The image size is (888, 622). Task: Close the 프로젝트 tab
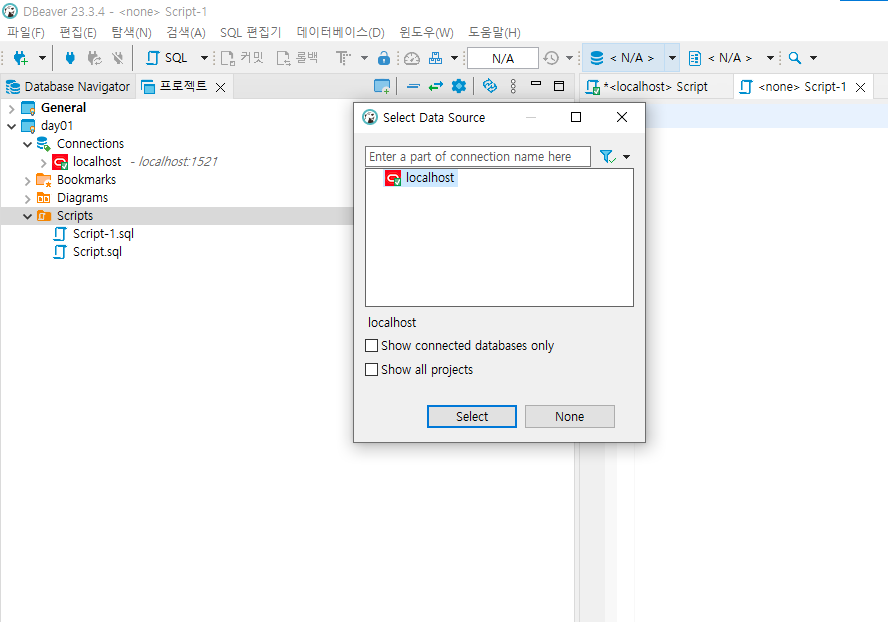point(221,87)
